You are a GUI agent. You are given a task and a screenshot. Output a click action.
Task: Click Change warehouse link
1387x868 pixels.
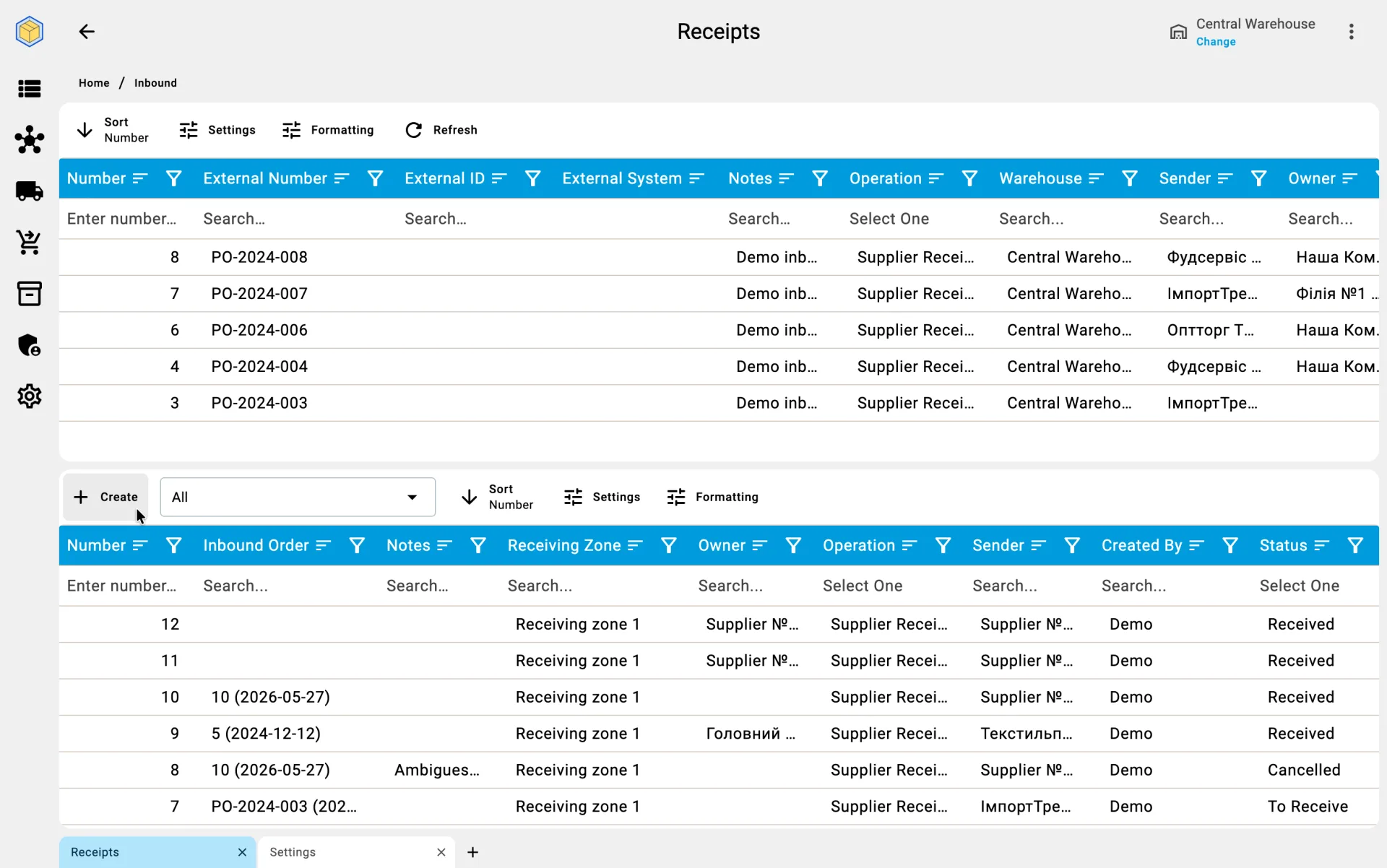[x=1216, y=42]
